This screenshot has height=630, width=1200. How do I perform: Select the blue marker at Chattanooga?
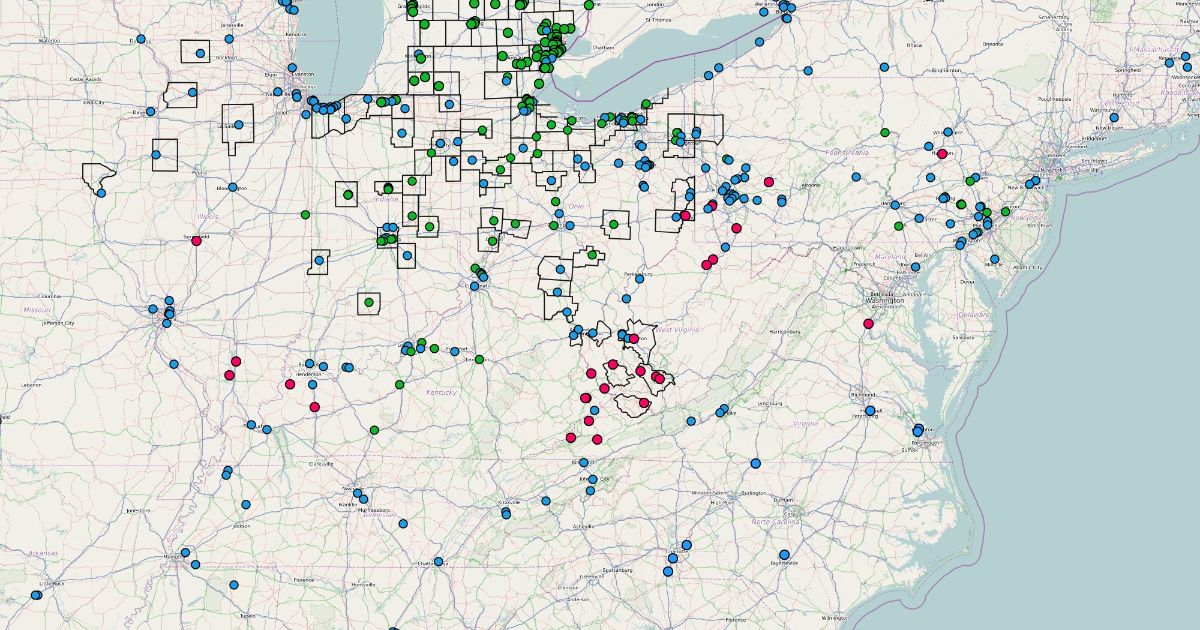pyautogui.click(x=439, y=563)
